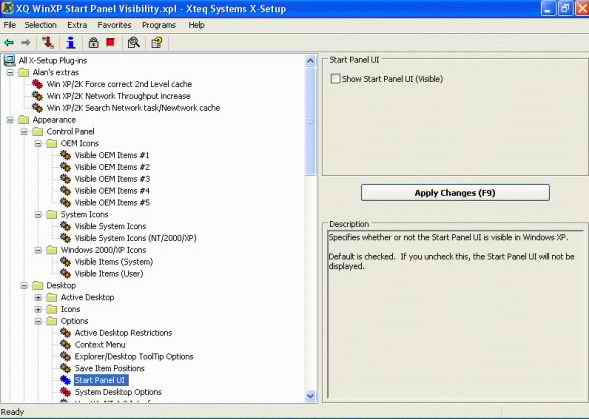Click the Appearance folder icon

coord(24,119)
